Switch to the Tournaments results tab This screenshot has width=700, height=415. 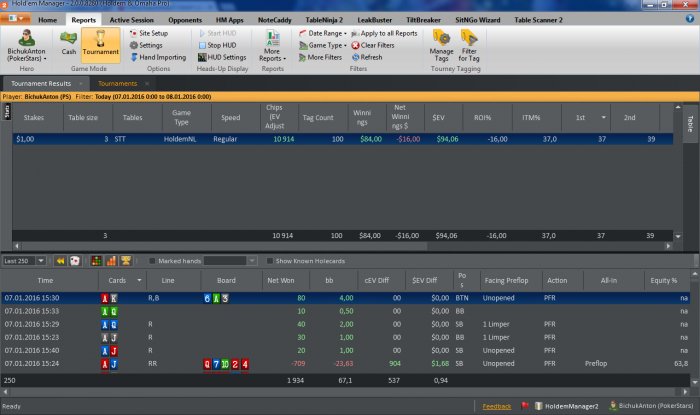pyautogui.click(x=118, y=83)
